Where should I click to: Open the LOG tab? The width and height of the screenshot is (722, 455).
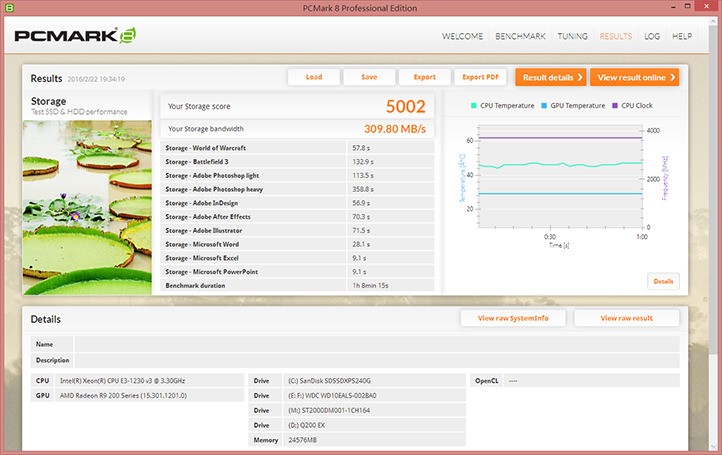[652, 37]
